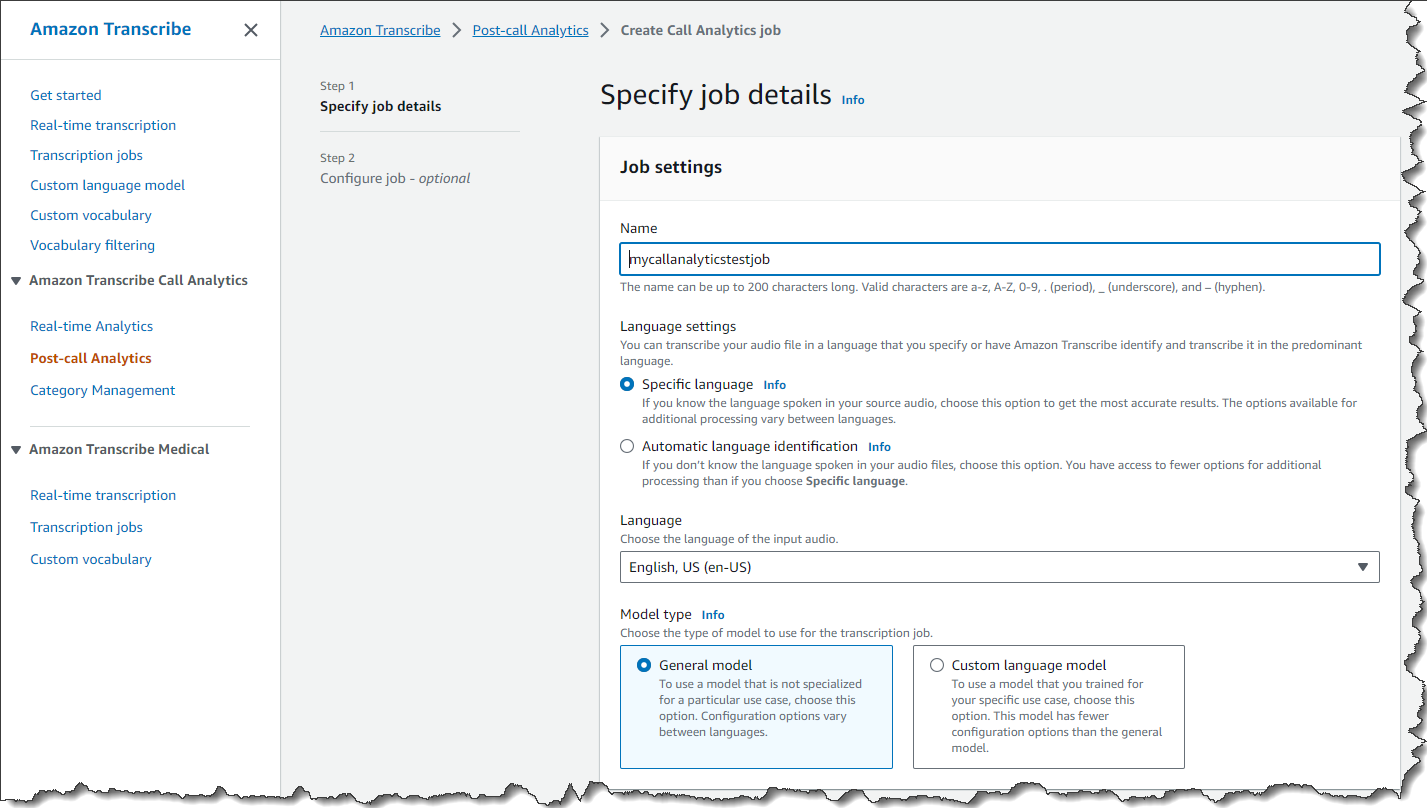This screenshot has width=1427, height=808.
Task: Choose the Custom language model radio option
Action: [x=937, y=665]
